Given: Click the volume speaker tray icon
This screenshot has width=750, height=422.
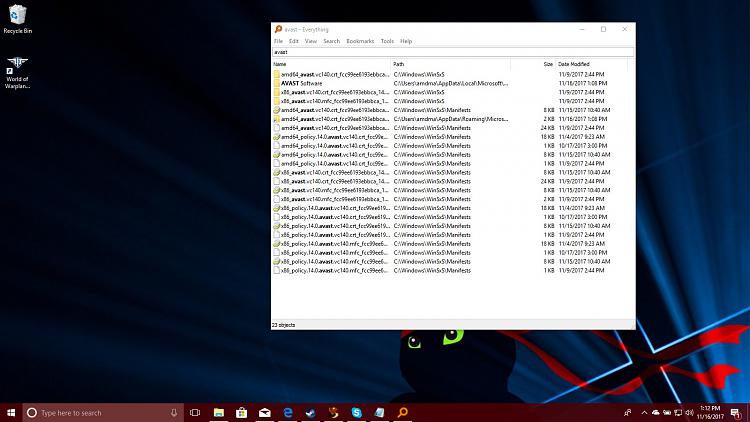Looking at the screenshot, I should click(x=689, y=412).
